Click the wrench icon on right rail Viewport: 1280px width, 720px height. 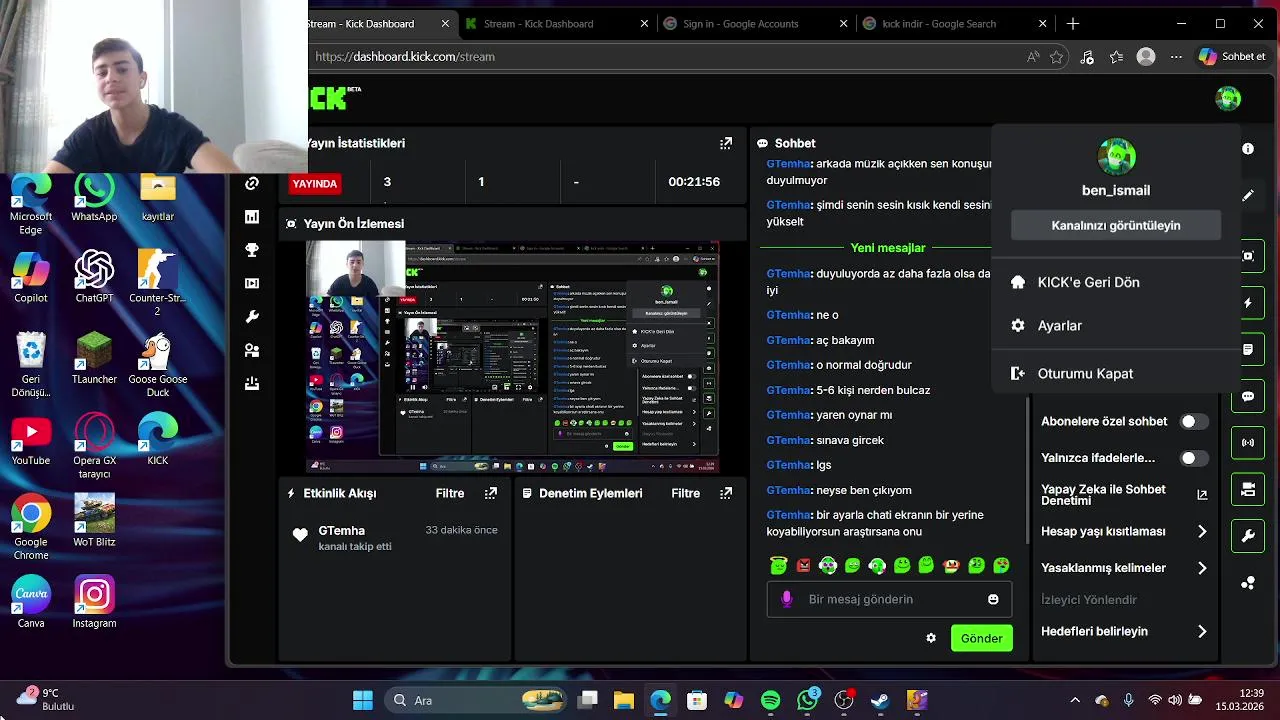(x=1248, y=536)
